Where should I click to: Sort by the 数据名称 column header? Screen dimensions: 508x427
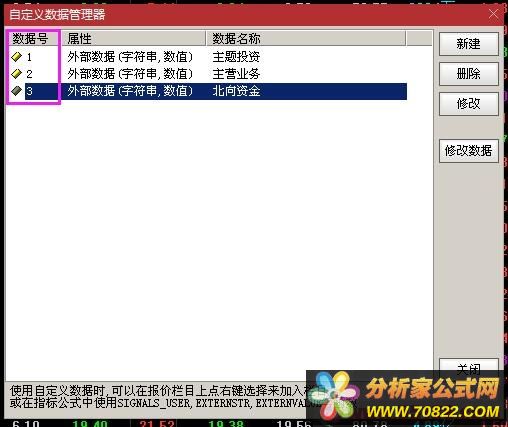point(306,39)
